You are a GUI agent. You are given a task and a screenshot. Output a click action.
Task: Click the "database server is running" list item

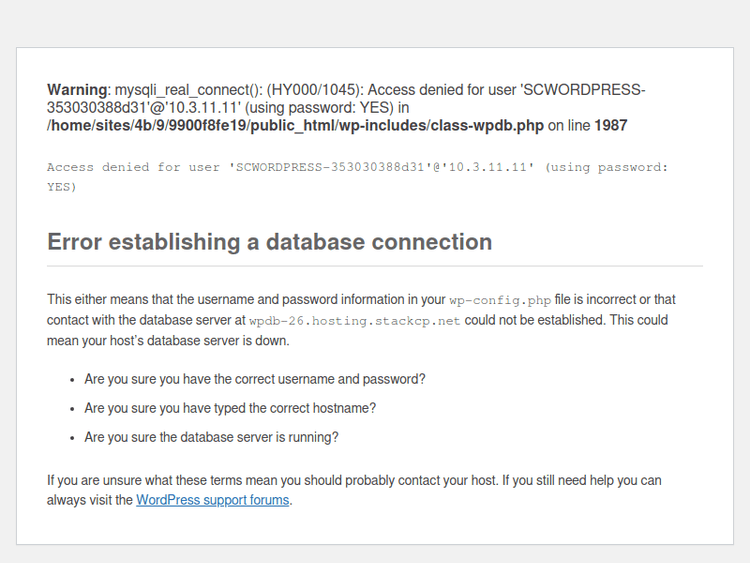pos(211,438)
